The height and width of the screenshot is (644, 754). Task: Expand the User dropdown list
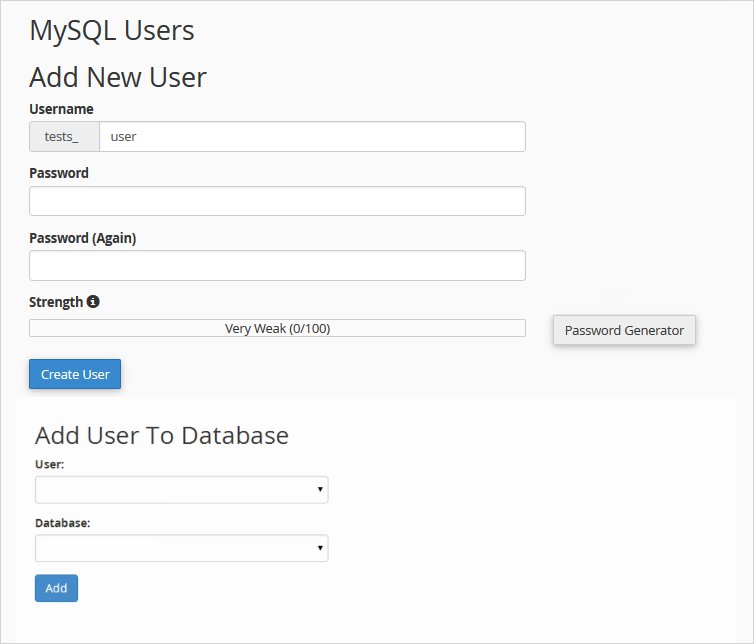181,490
